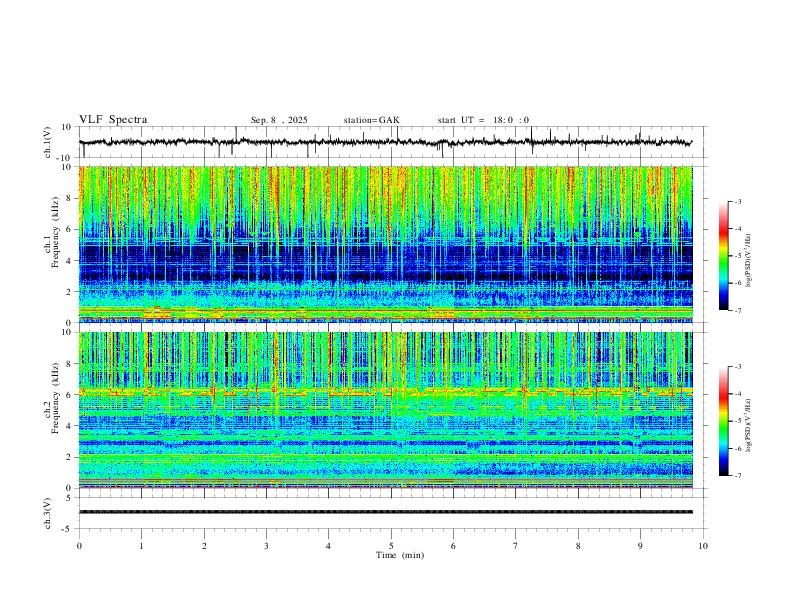Click the "8" kHz tick on ch.1 spectrogram
The height and width of the screenshot is (612, 792).
69,198
